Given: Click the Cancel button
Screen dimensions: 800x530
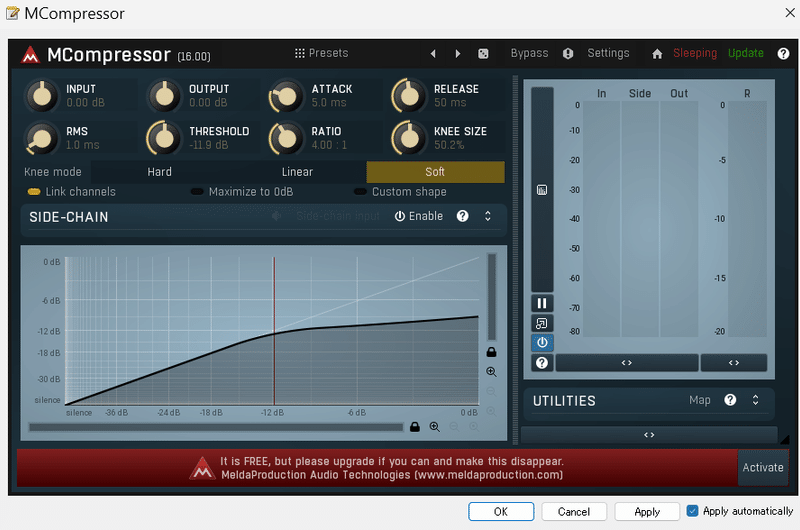Looking at the screenshot, I should tap(574, 512).
